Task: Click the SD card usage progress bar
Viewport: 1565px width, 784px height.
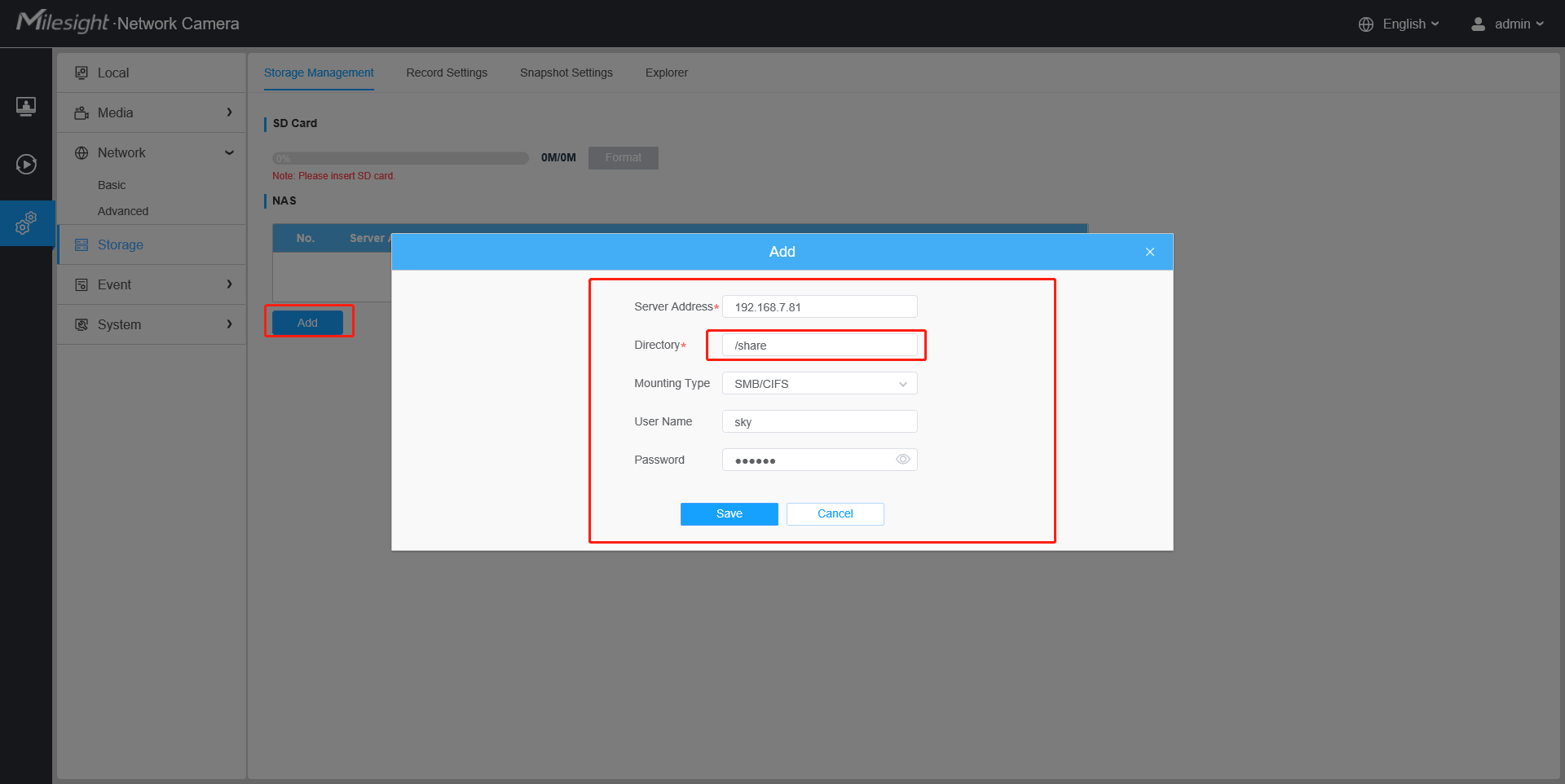Action: pos(400,158)
